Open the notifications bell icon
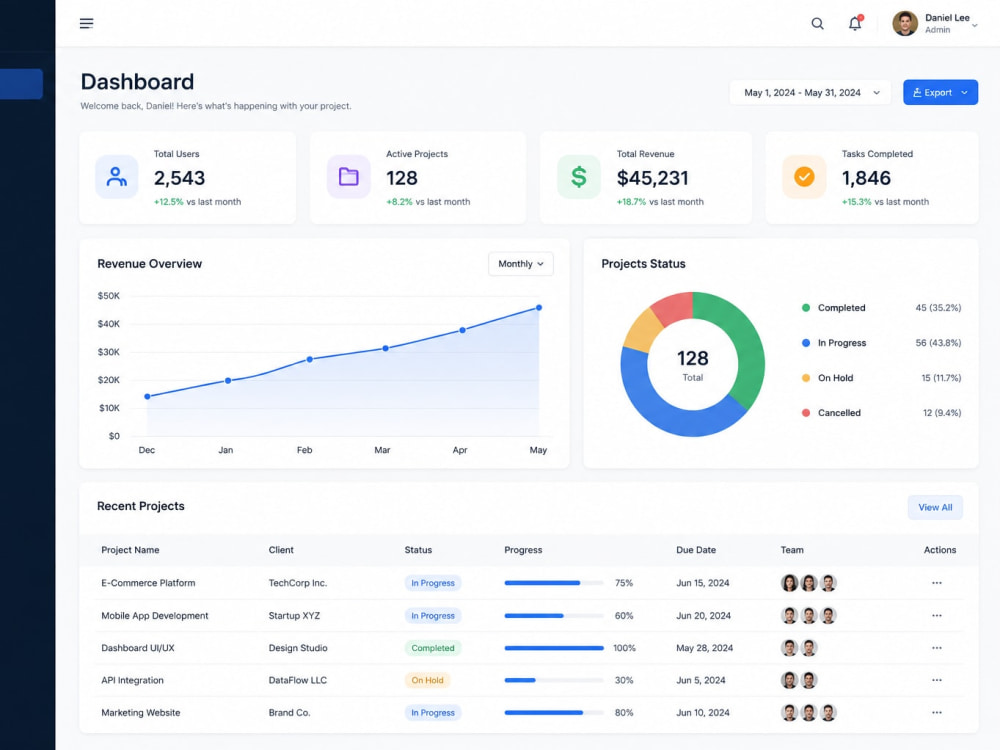Screen dimensions: 1000x750 (855, 24)
